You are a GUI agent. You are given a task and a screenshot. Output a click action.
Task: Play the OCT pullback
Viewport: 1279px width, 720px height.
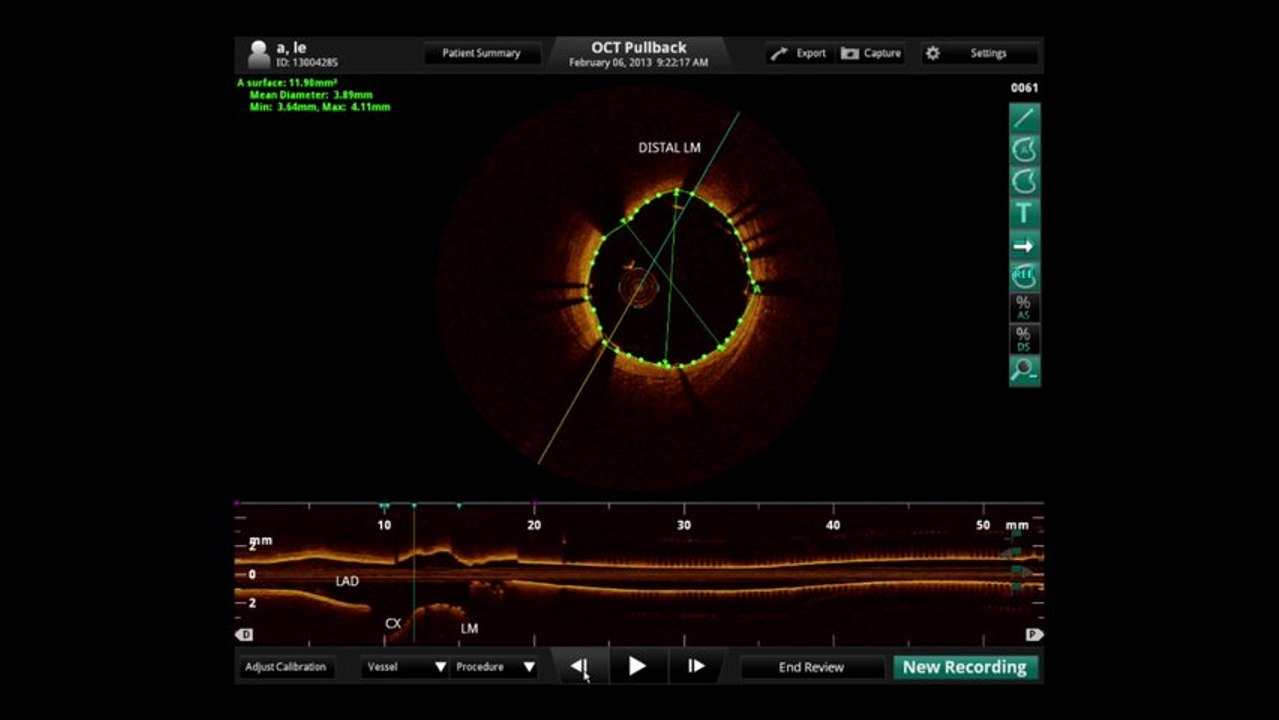637,667
